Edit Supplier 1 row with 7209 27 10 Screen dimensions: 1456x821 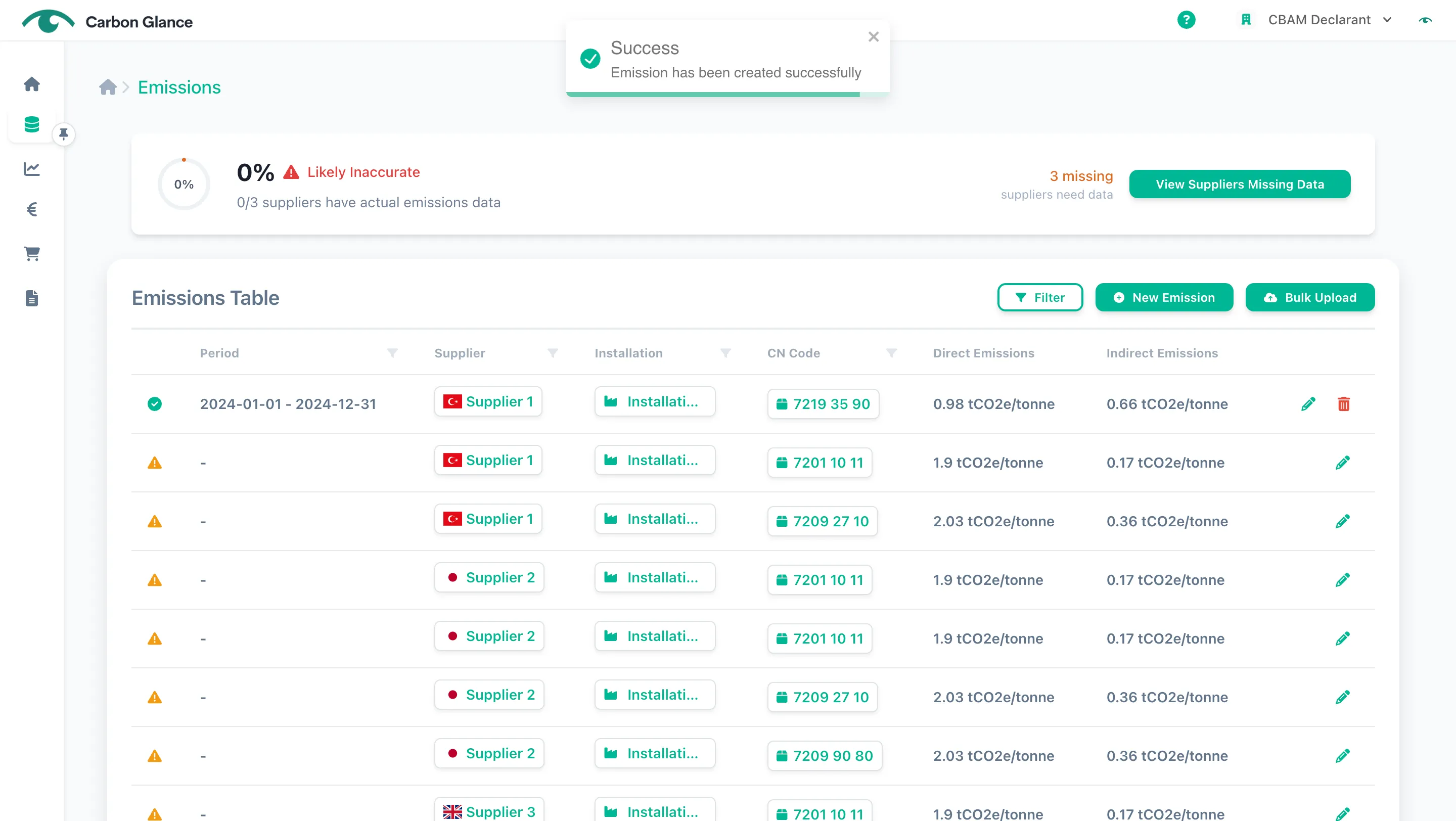point(1343,522)
